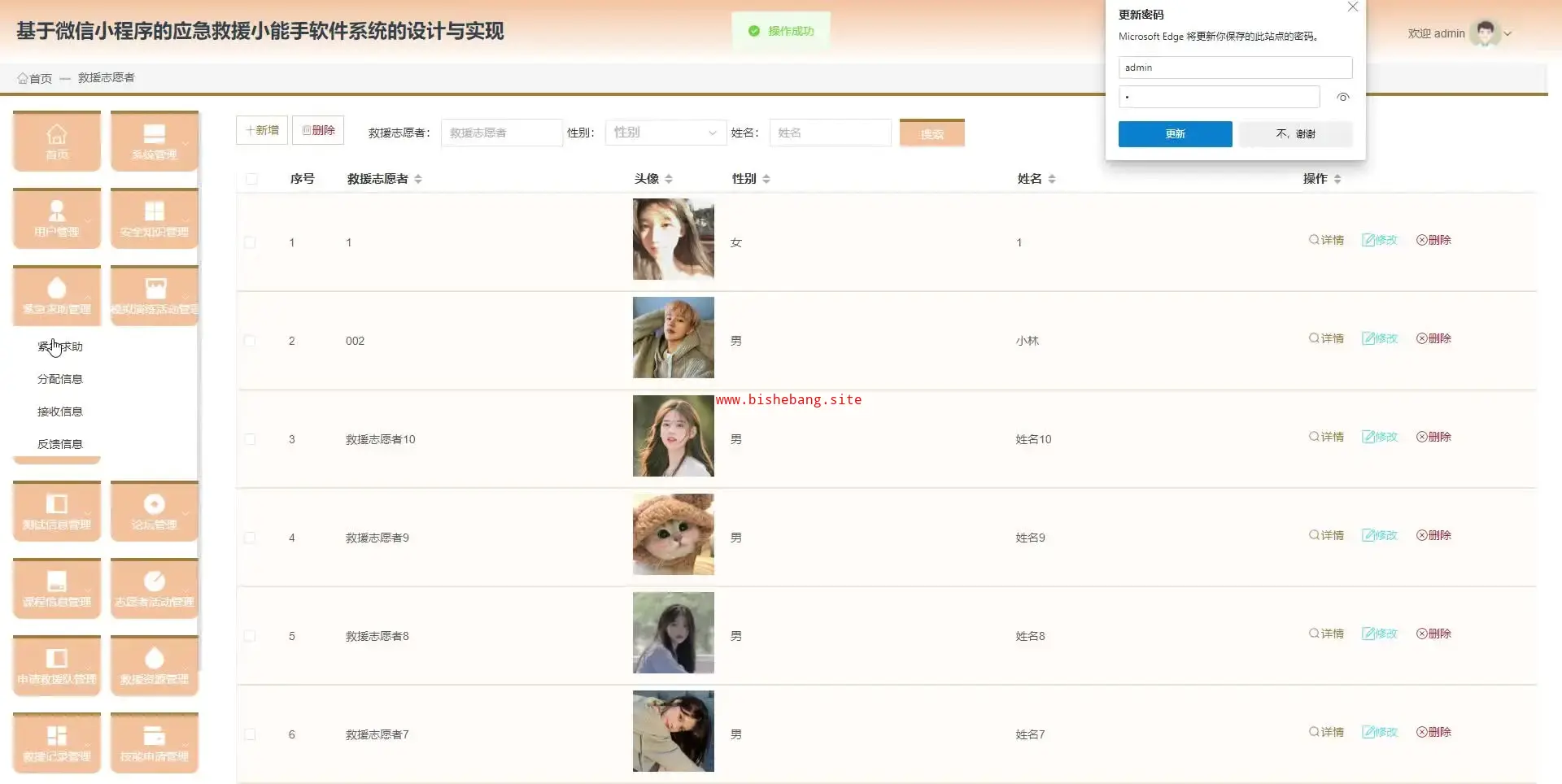Screen dimensions: 1562x784
Task: Toggle the select-all checkbox in table header
Action: (251, 179)
